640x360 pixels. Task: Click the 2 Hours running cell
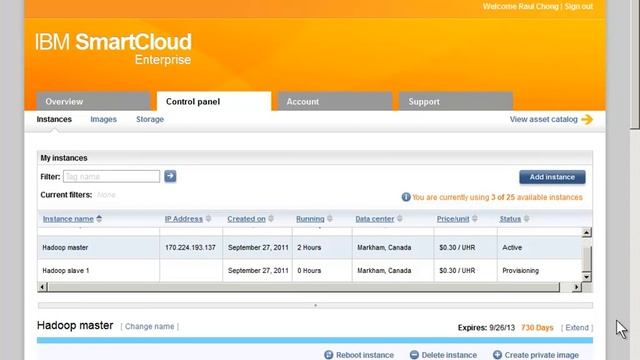[309, 247]
